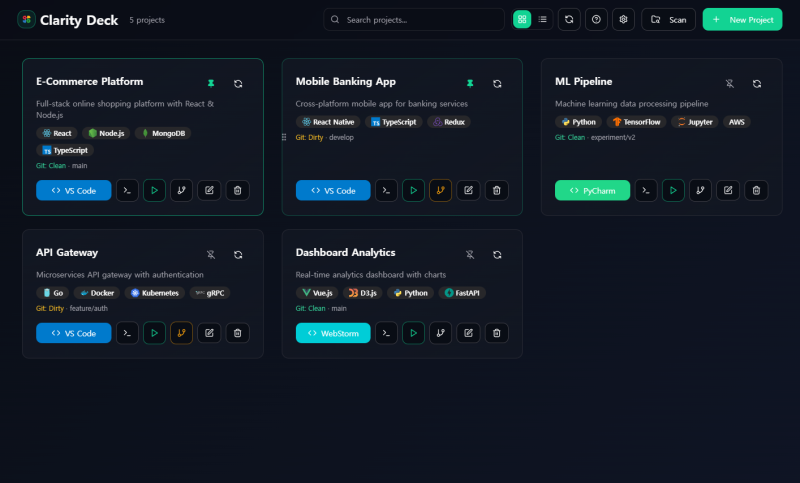Unpin the Mobile Banking App project
The image size is (800, 483).
[470, 84]
